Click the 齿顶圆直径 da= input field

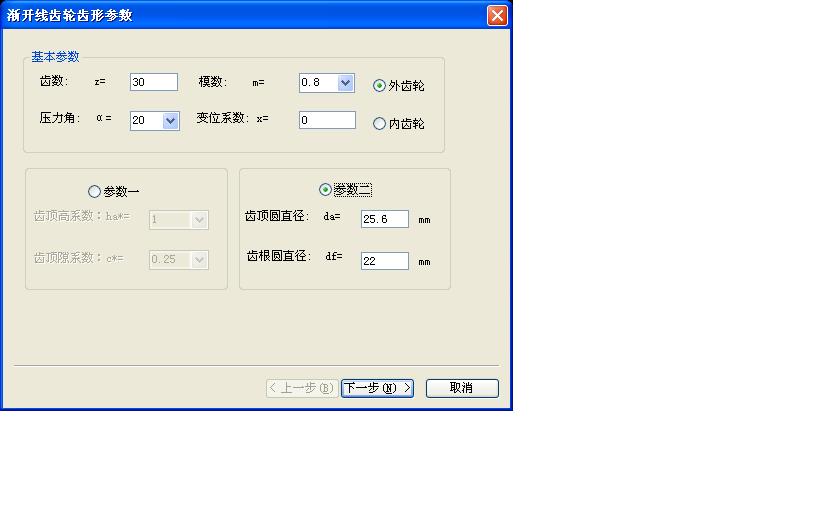pos(385,219)
